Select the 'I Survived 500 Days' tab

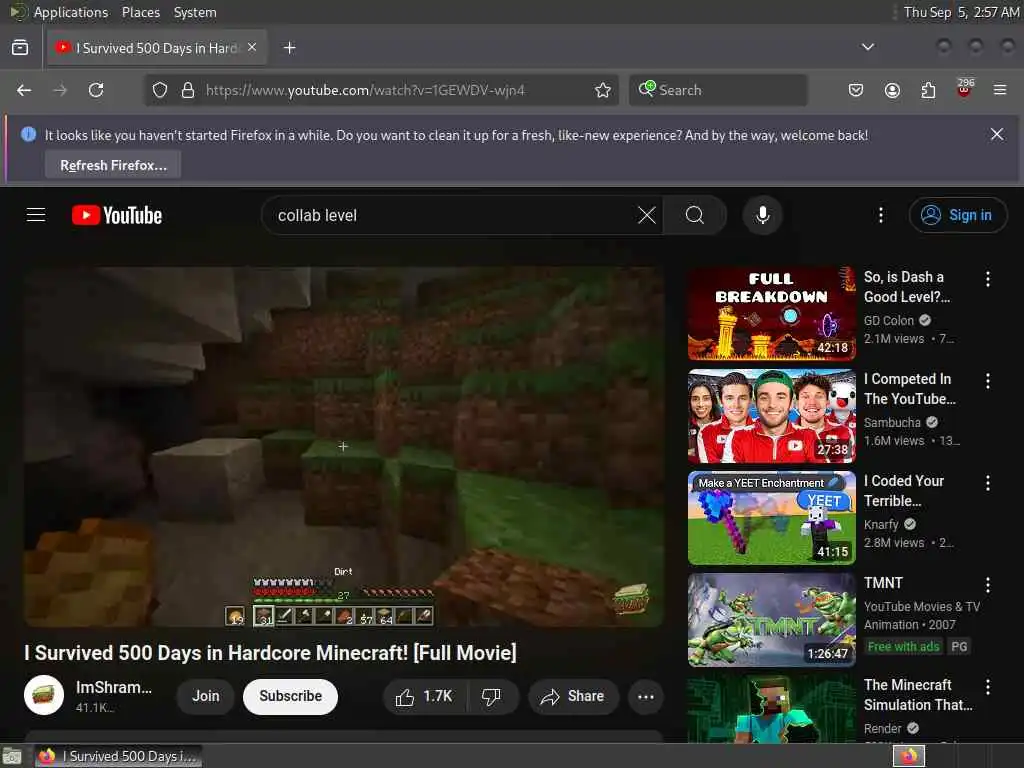click(x=157, y=48)
